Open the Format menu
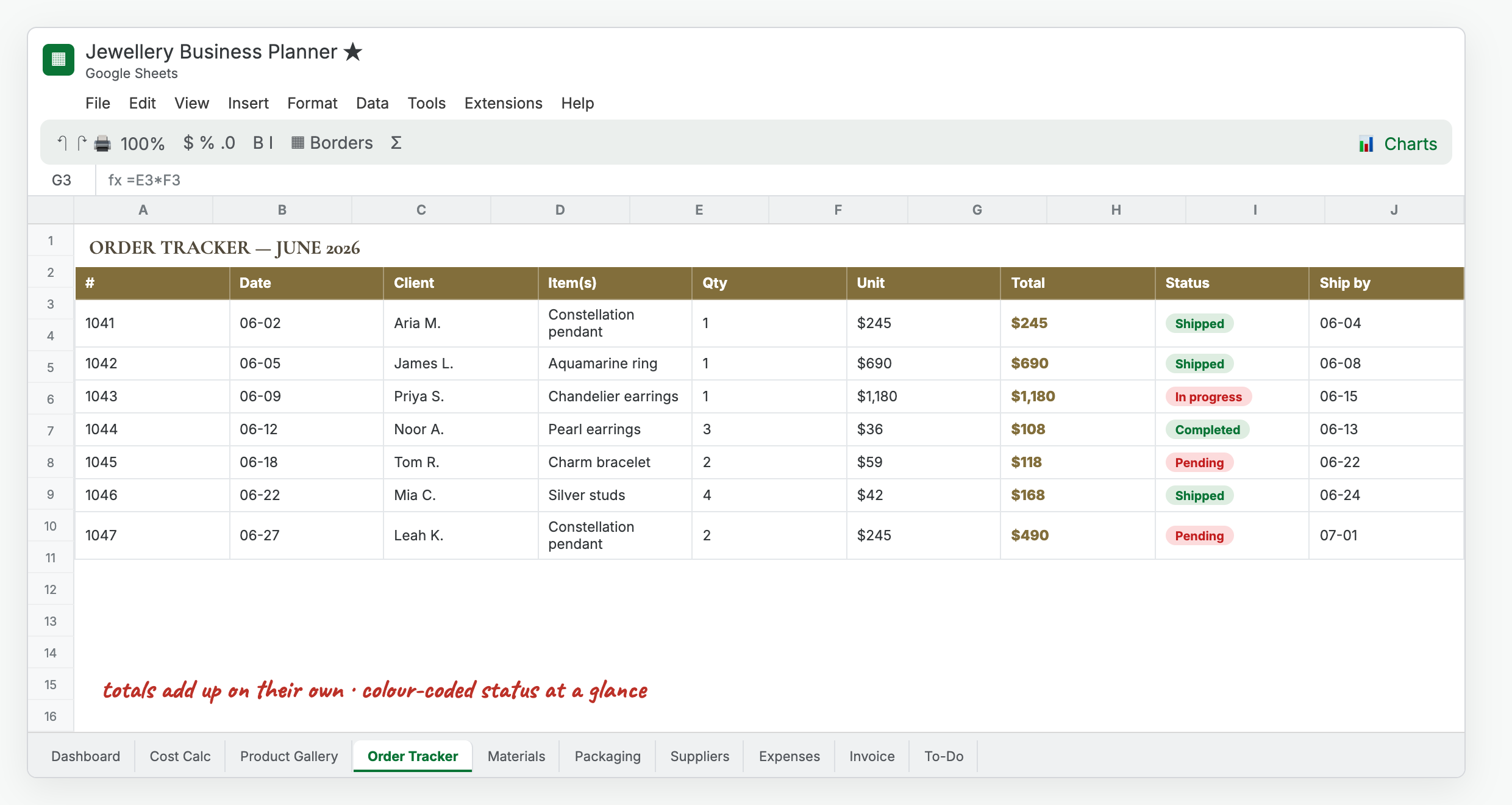Viewport: 1512px width, 805px height. click(x=312, y=103)
